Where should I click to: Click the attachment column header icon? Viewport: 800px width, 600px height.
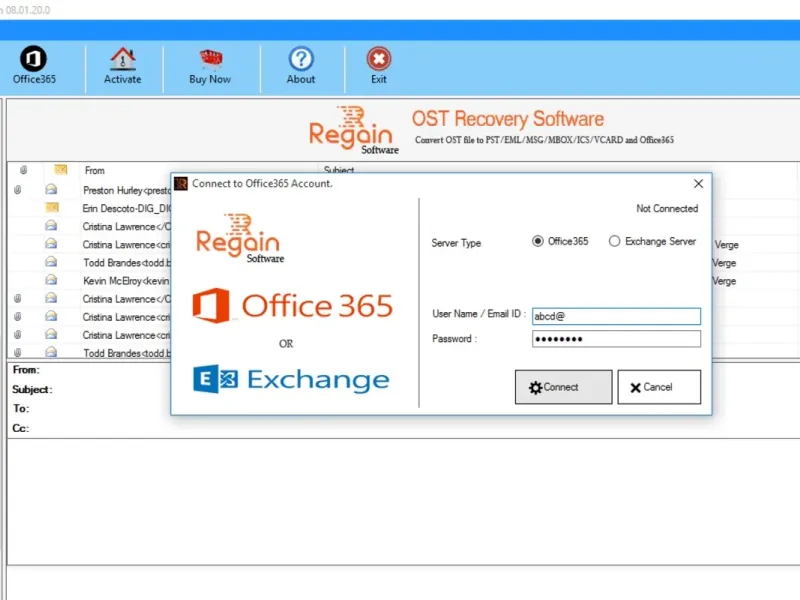coord(23,170)
